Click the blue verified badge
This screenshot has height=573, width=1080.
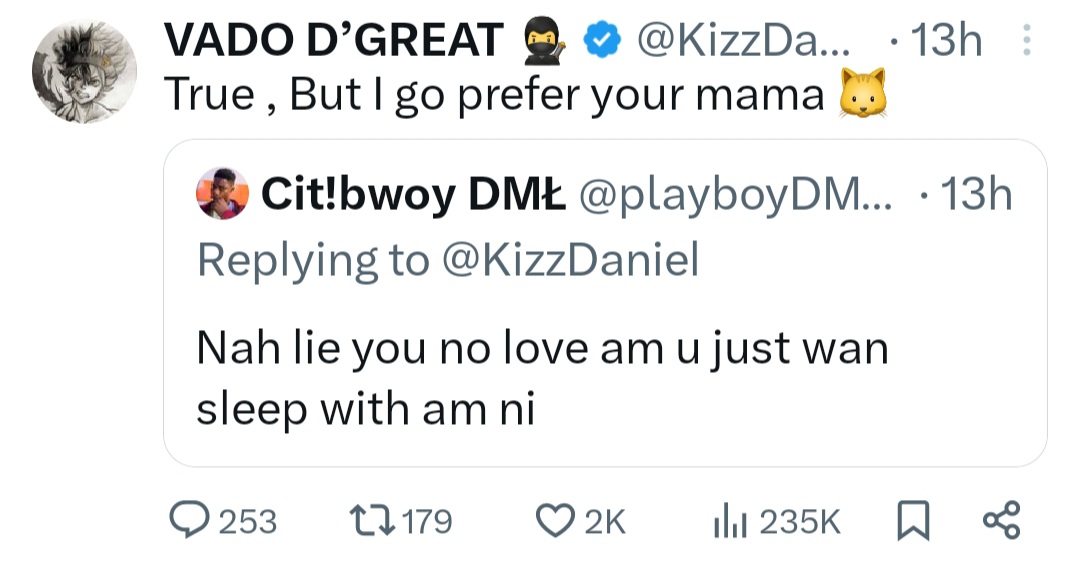(x=600, y=41)
